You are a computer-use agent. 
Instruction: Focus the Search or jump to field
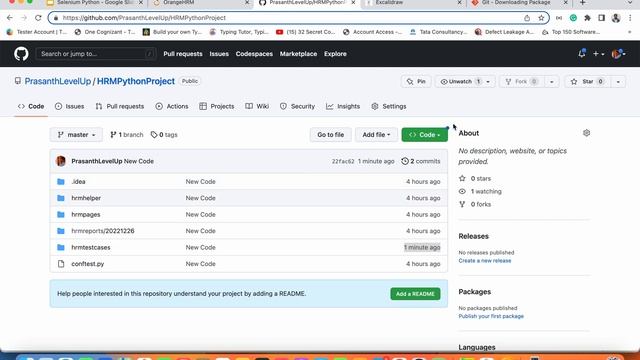click(96, 54)
